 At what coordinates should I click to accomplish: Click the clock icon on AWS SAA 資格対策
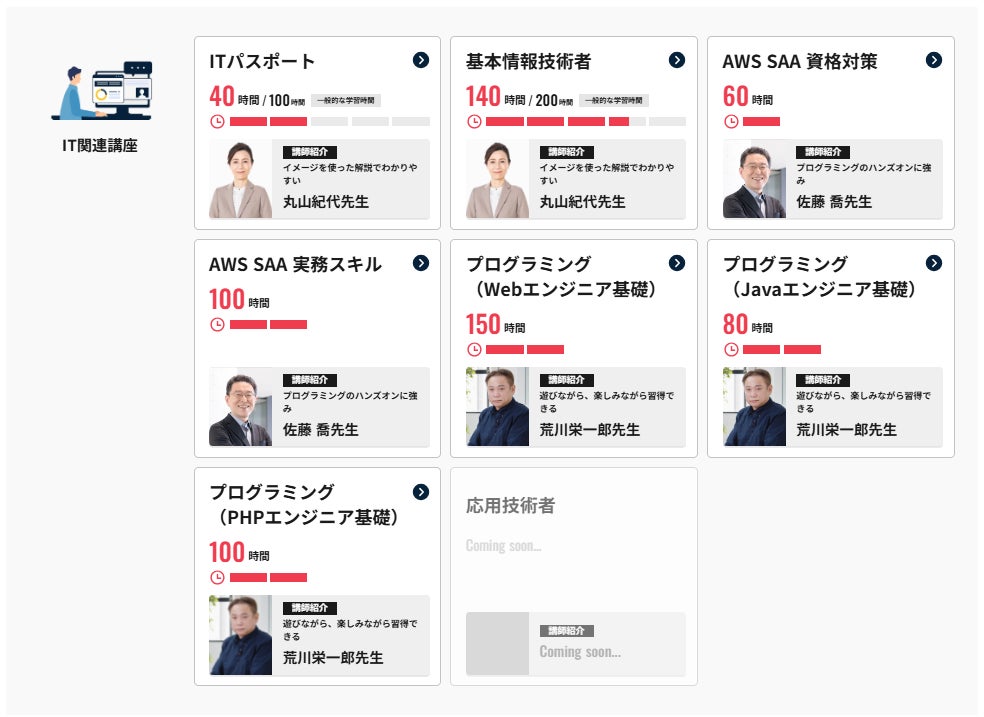coord(731,121)
